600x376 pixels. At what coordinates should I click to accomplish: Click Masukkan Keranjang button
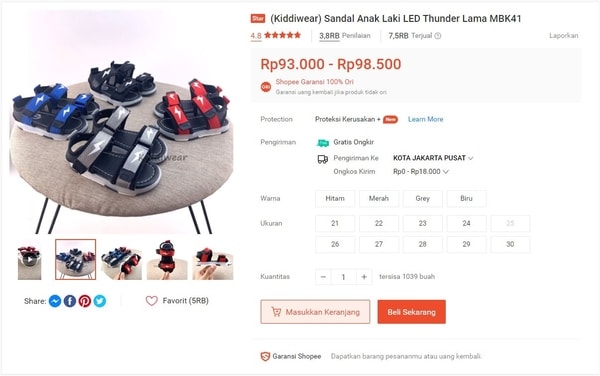coord(315,312)
